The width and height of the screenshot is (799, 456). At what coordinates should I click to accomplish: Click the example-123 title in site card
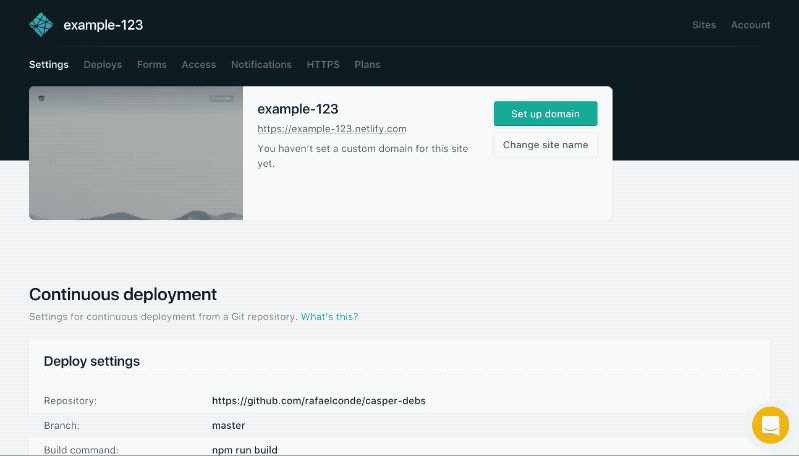(x=300, y=108)
